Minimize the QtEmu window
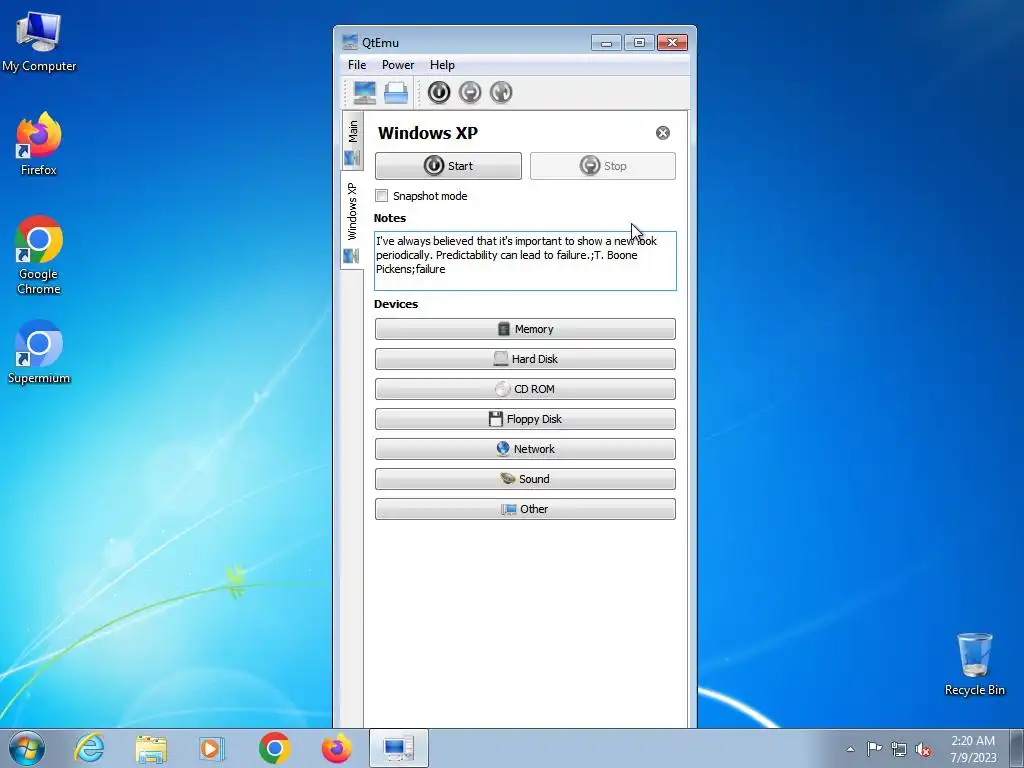Viewport: 1024px width, 768px height. 606,43
